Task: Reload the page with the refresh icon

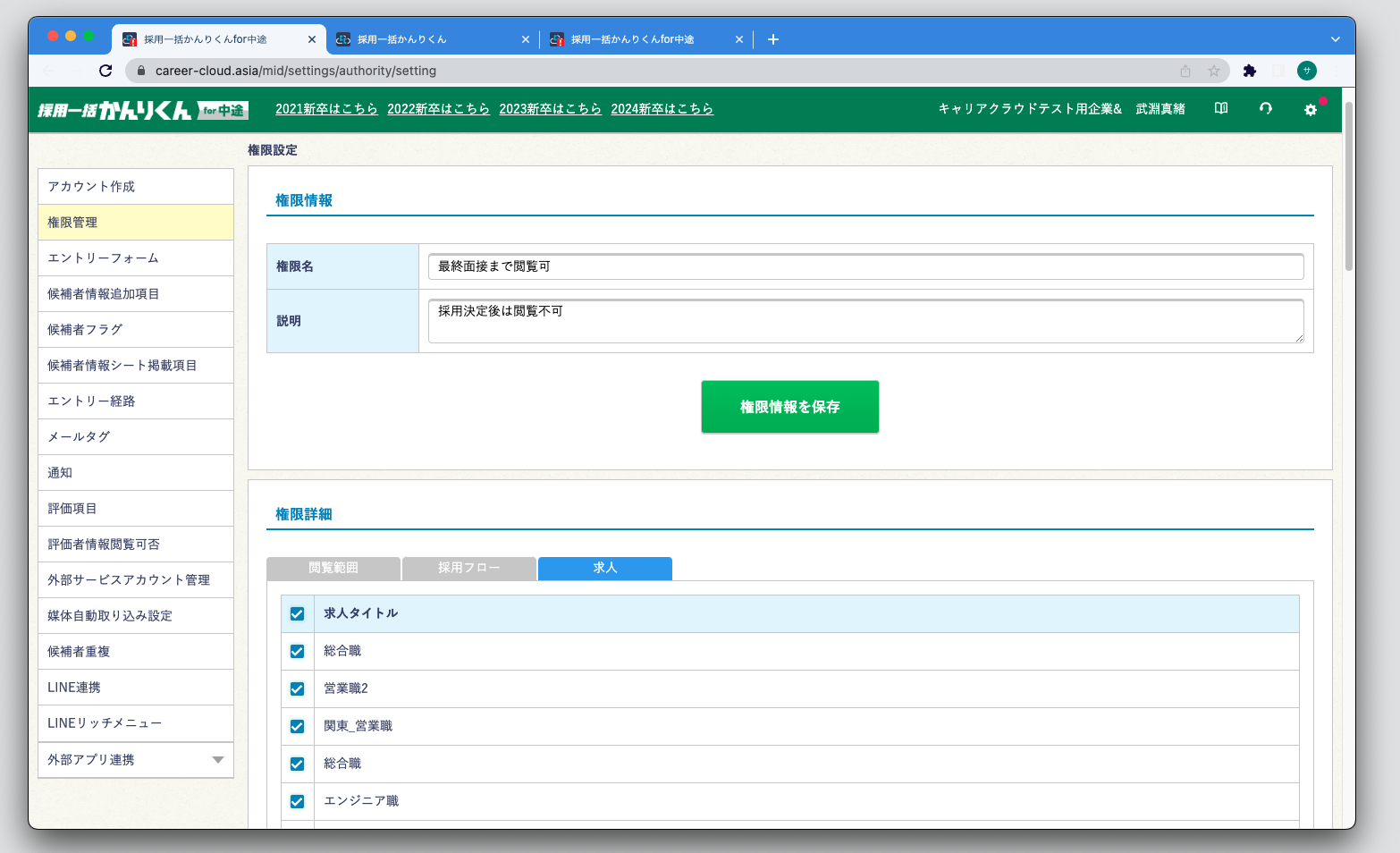Action: click(105, 71)
